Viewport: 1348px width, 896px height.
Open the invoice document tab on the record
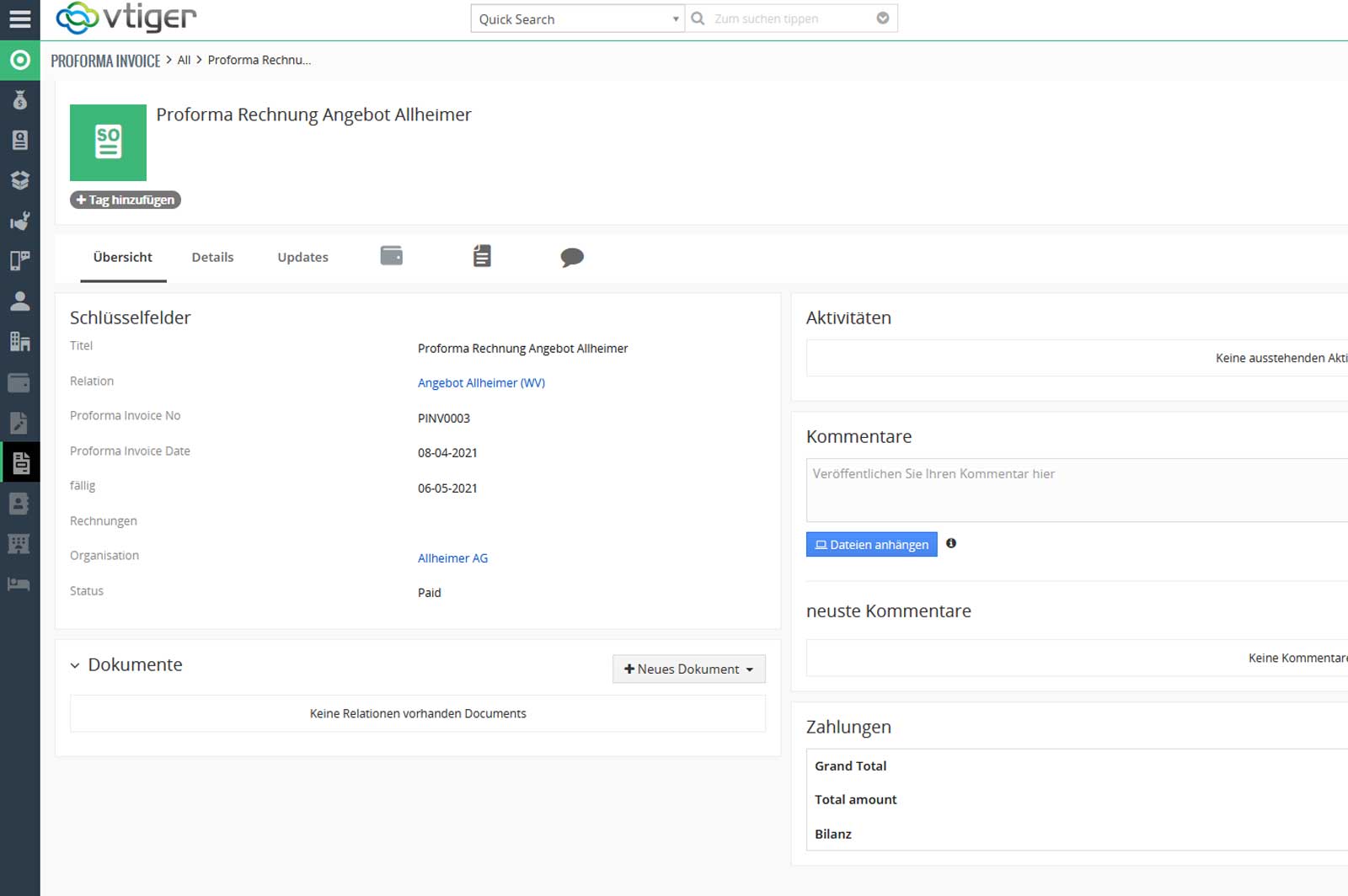click(x=481, y=255)
